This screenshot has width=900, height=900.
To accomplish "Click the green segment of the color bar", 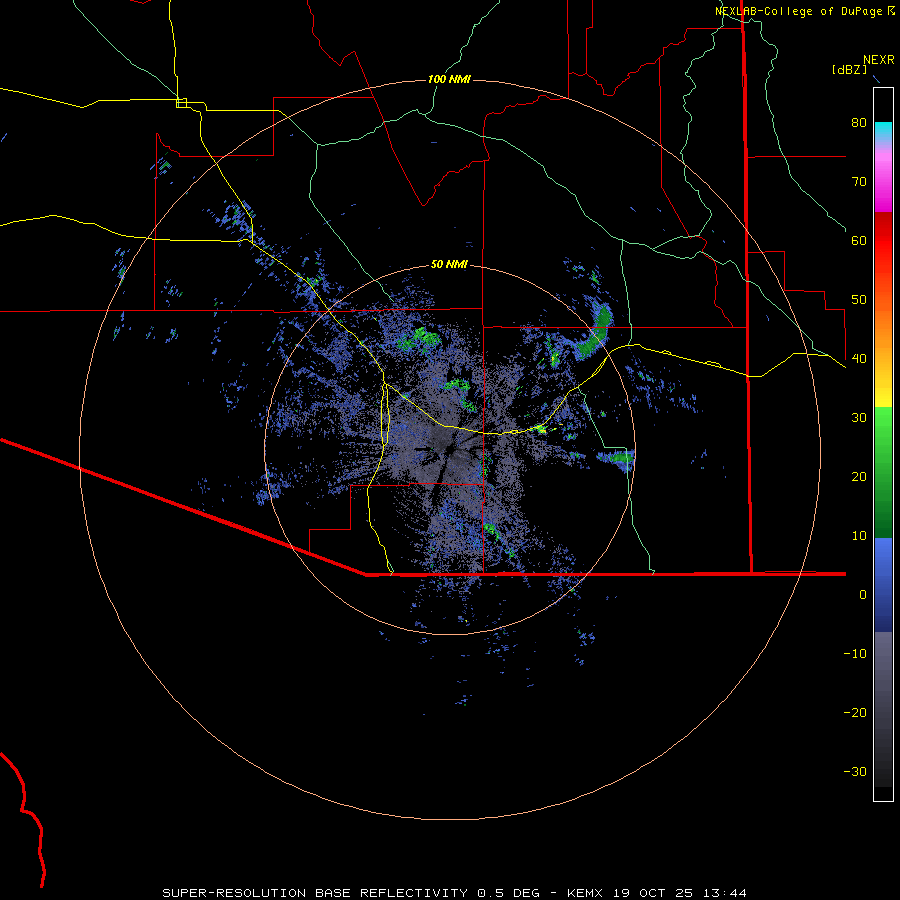I will (x=883, y=472).
